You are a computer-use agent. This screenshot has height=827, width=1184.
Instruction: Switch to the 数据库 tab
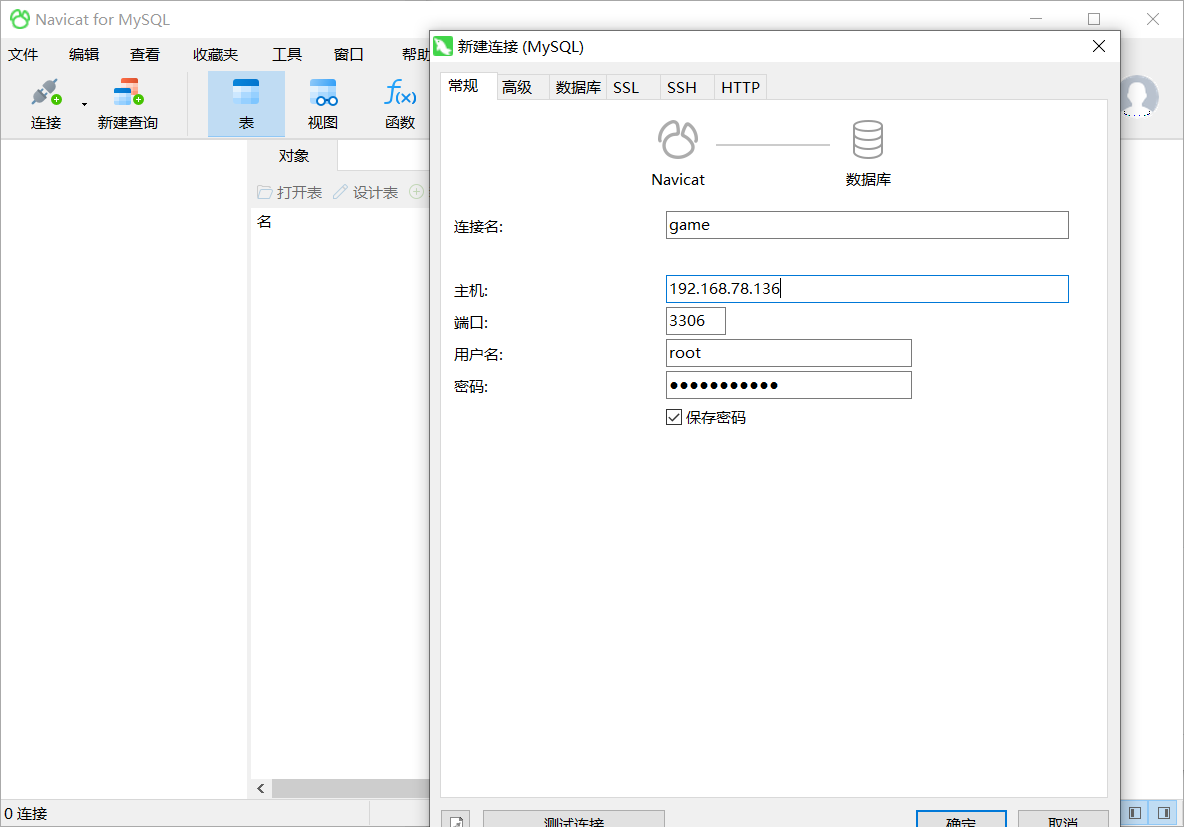coord(578,88)
